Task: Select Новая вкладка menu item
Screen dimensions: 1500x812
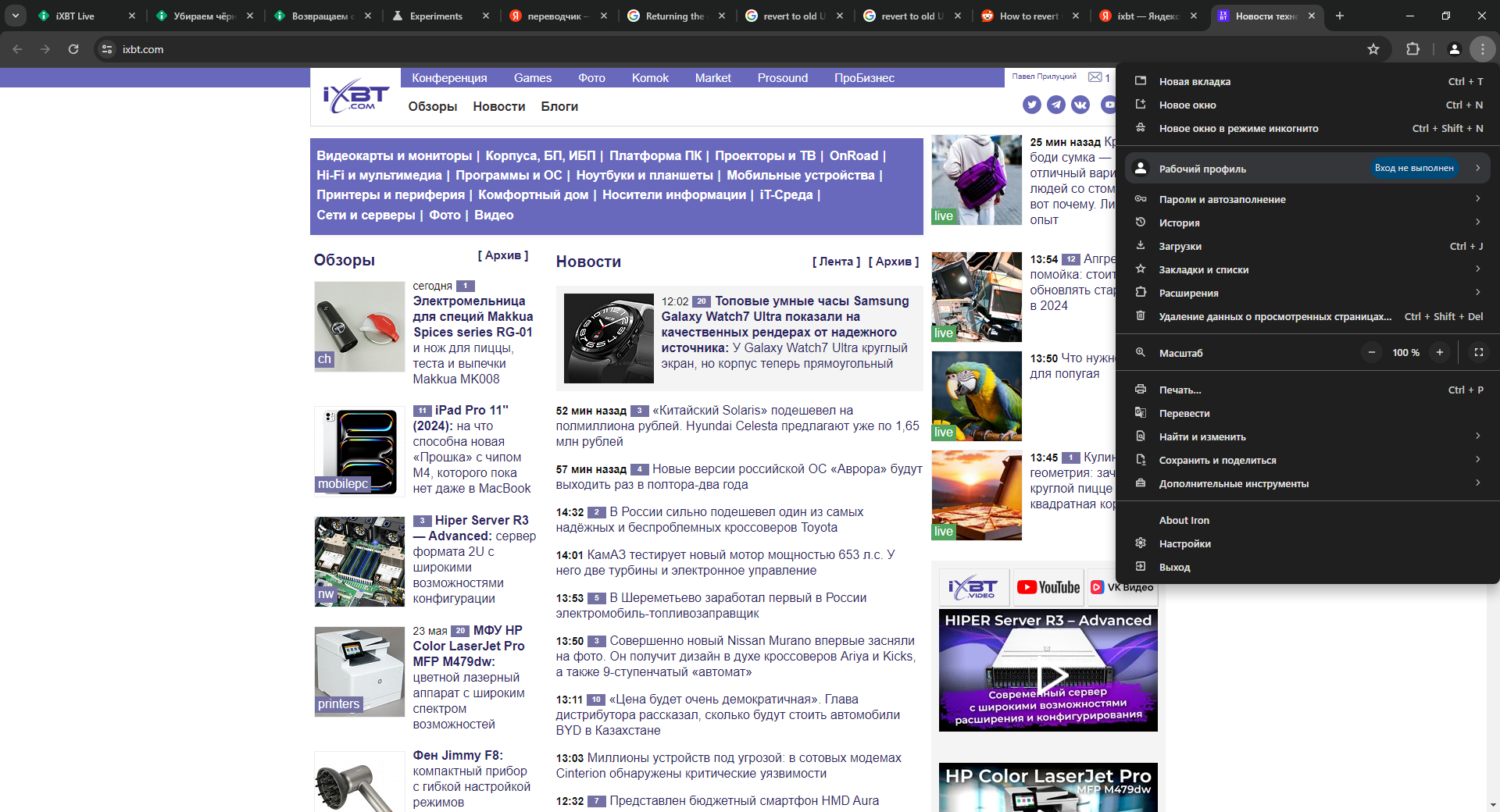Action: click(1307, 81)
